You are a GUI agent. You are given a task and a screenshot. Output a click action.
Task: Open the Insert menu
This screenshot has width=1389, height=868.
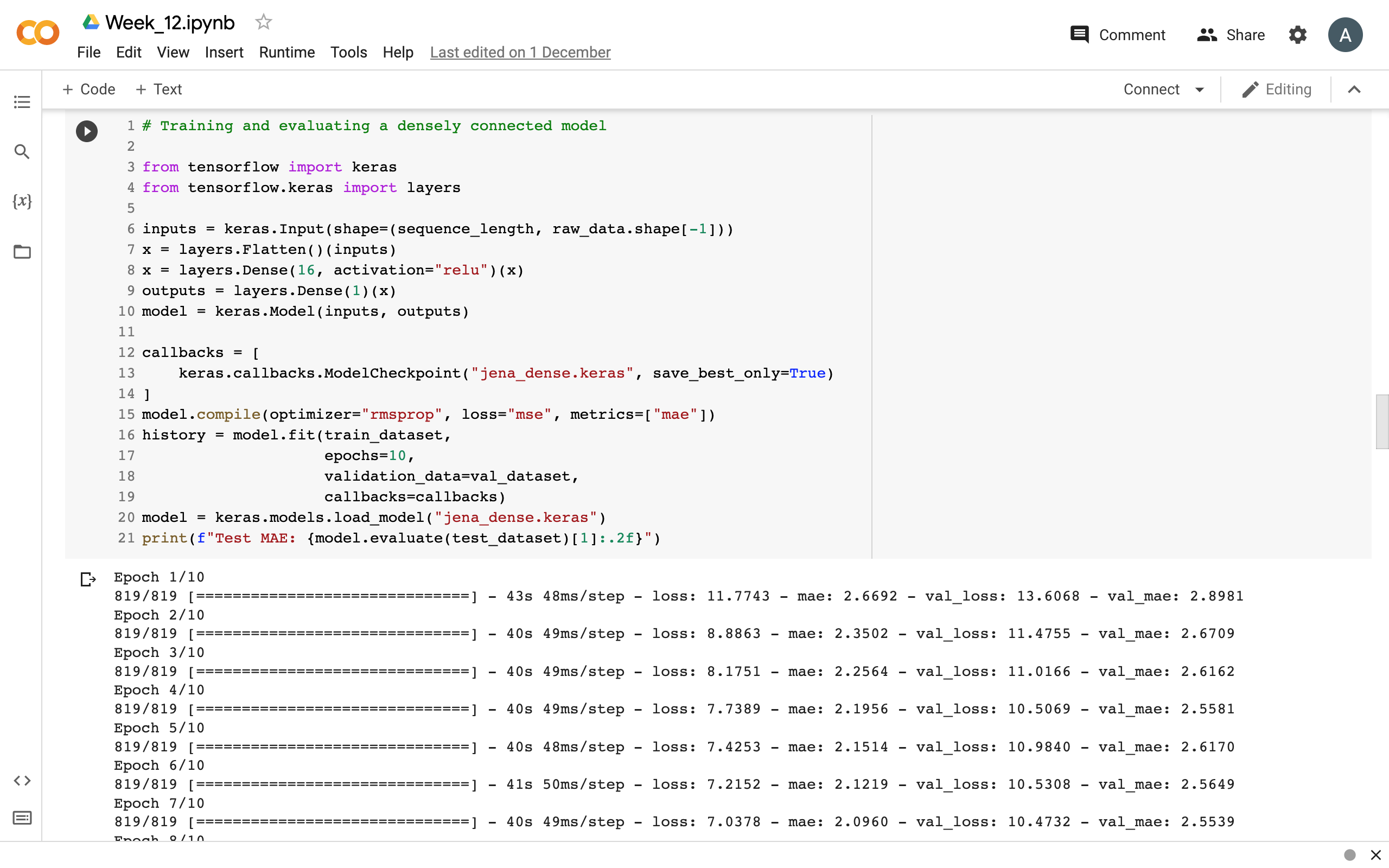click(x=224, y=52)
